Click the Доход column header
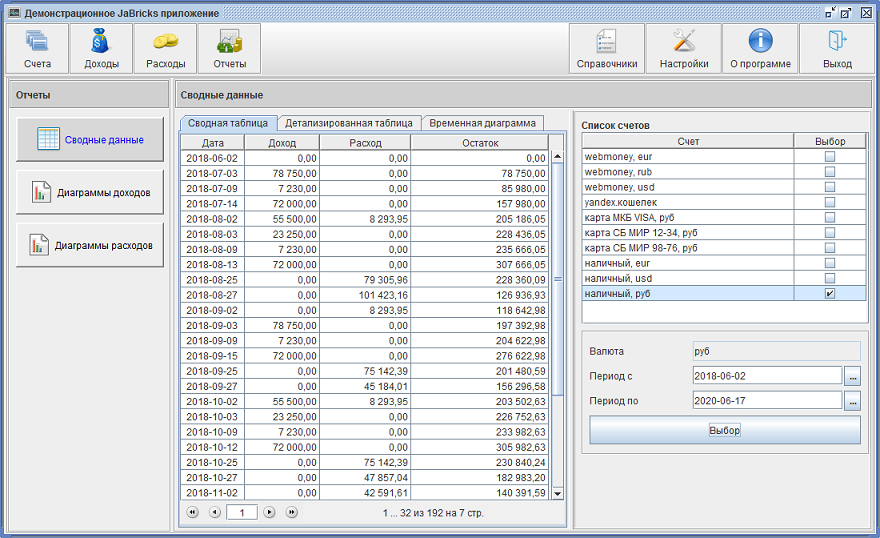The width and height of the screenshot is (880, 538). 282,143
